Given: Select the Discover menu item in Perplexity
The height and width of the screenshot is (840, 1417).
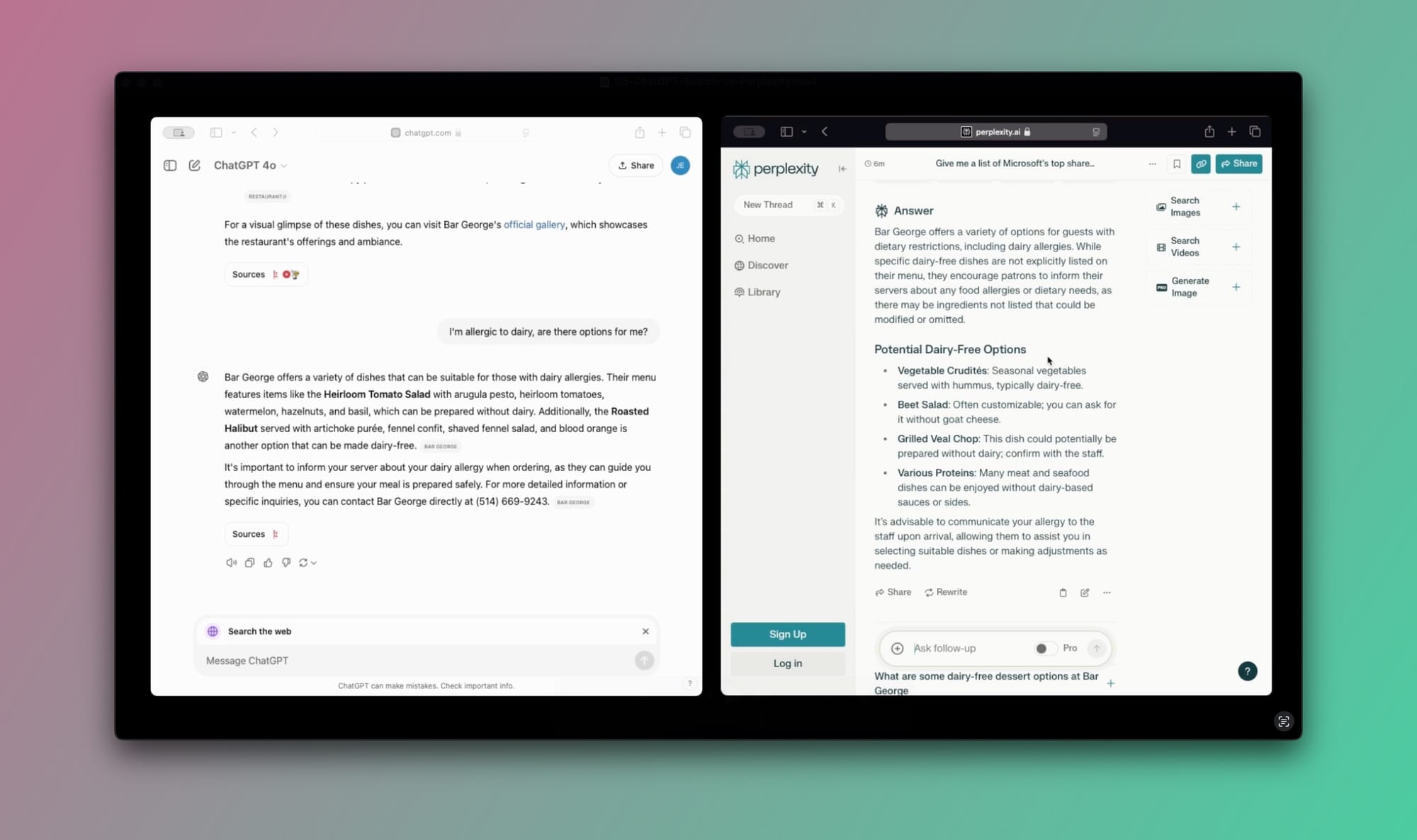Looking at the screenshot, I should (767, 265).
